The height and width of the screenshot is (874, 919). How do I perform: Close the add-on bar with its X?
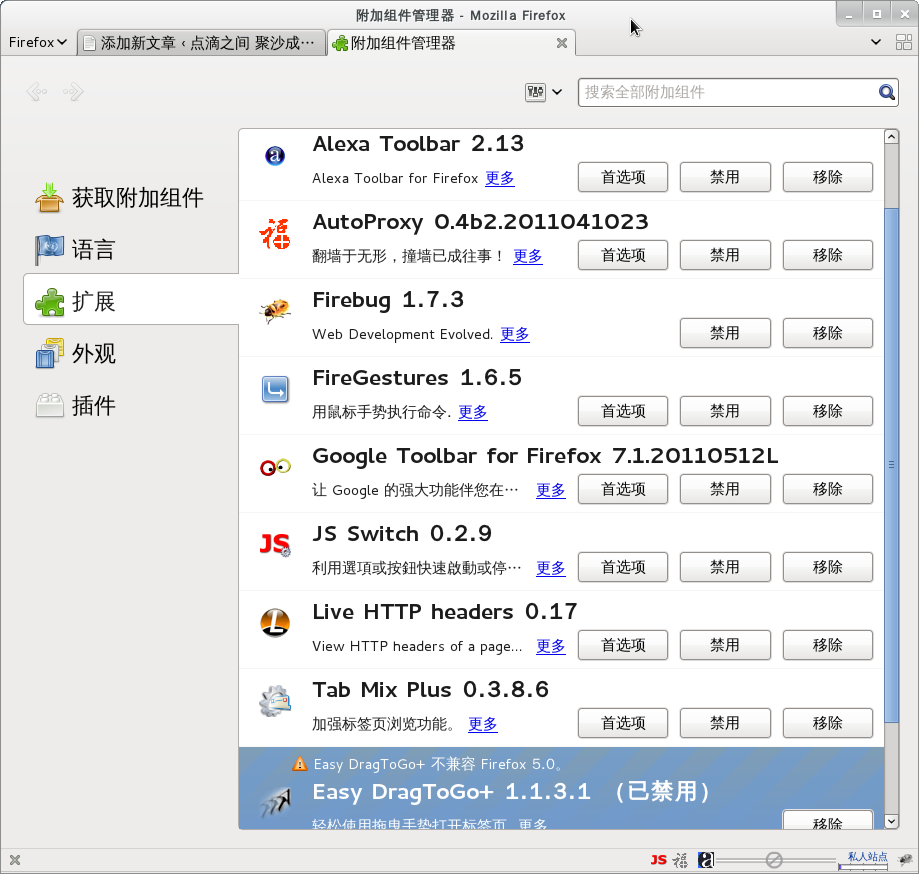point(15,860)
